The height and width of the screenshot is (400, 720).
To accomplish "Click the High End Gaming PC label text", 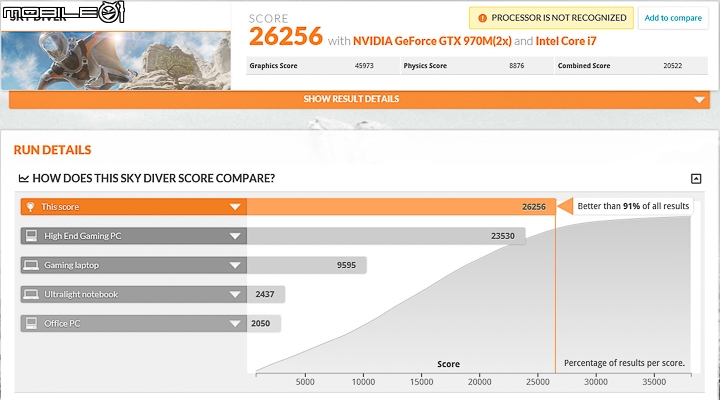I will point(83,236).
